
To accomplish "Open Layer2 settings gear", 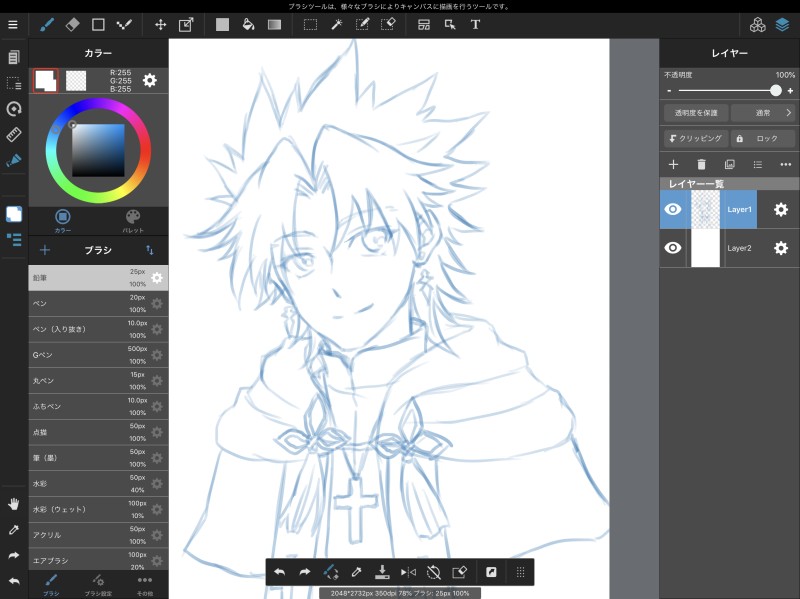I will [x=781, y=248].
